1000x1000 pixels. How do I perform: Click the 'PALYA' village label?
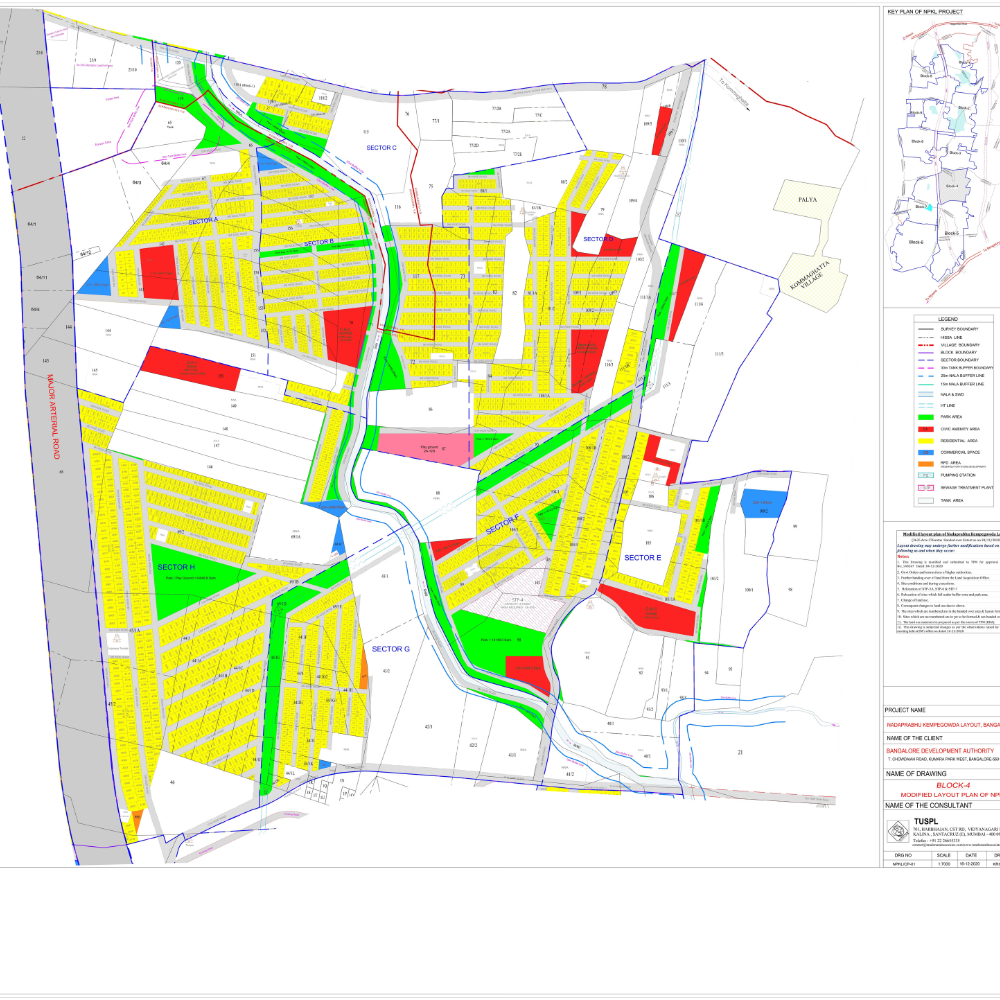coord(807,200)
